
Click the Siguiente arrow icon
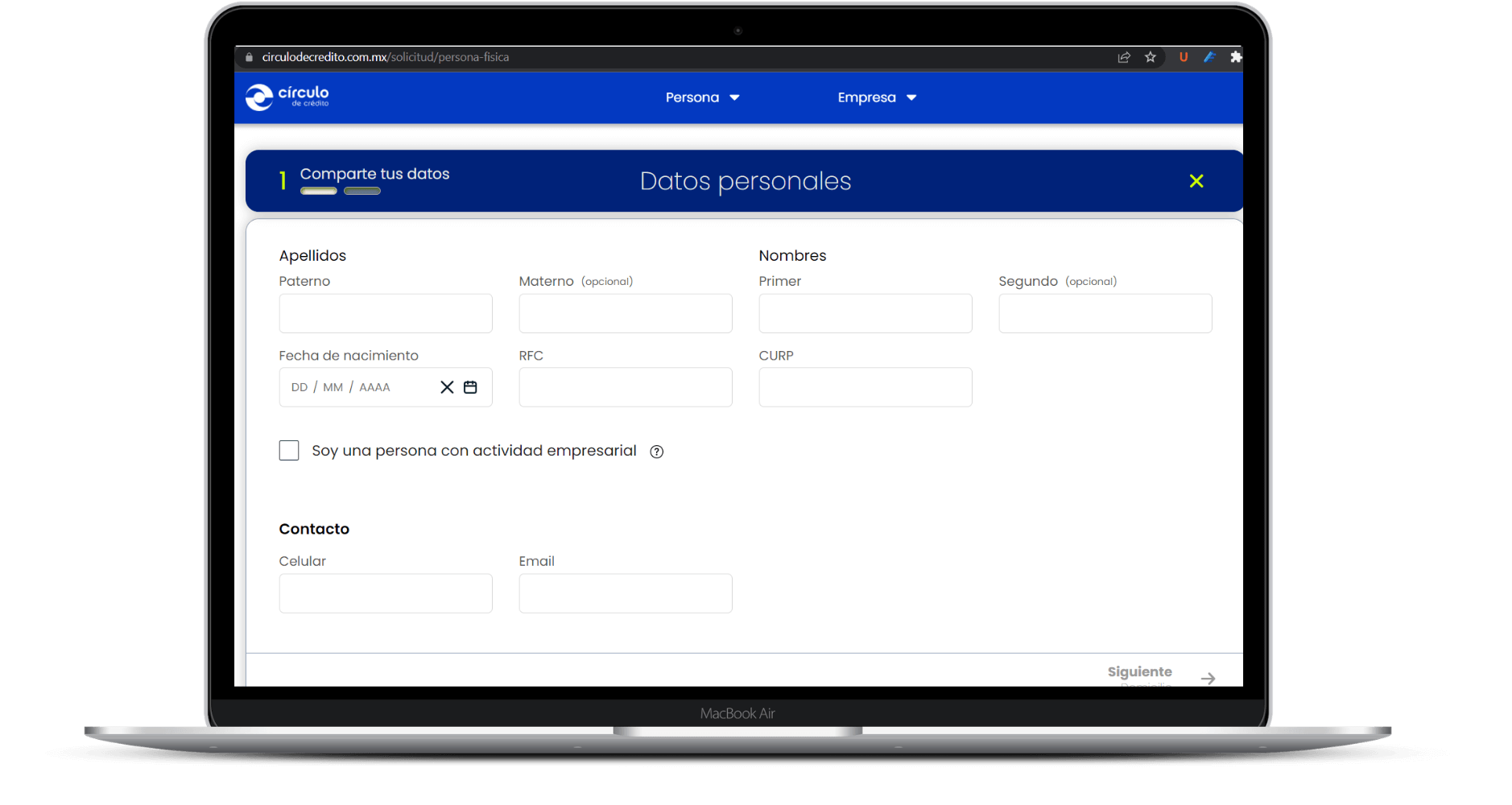tap(1208, 679)
